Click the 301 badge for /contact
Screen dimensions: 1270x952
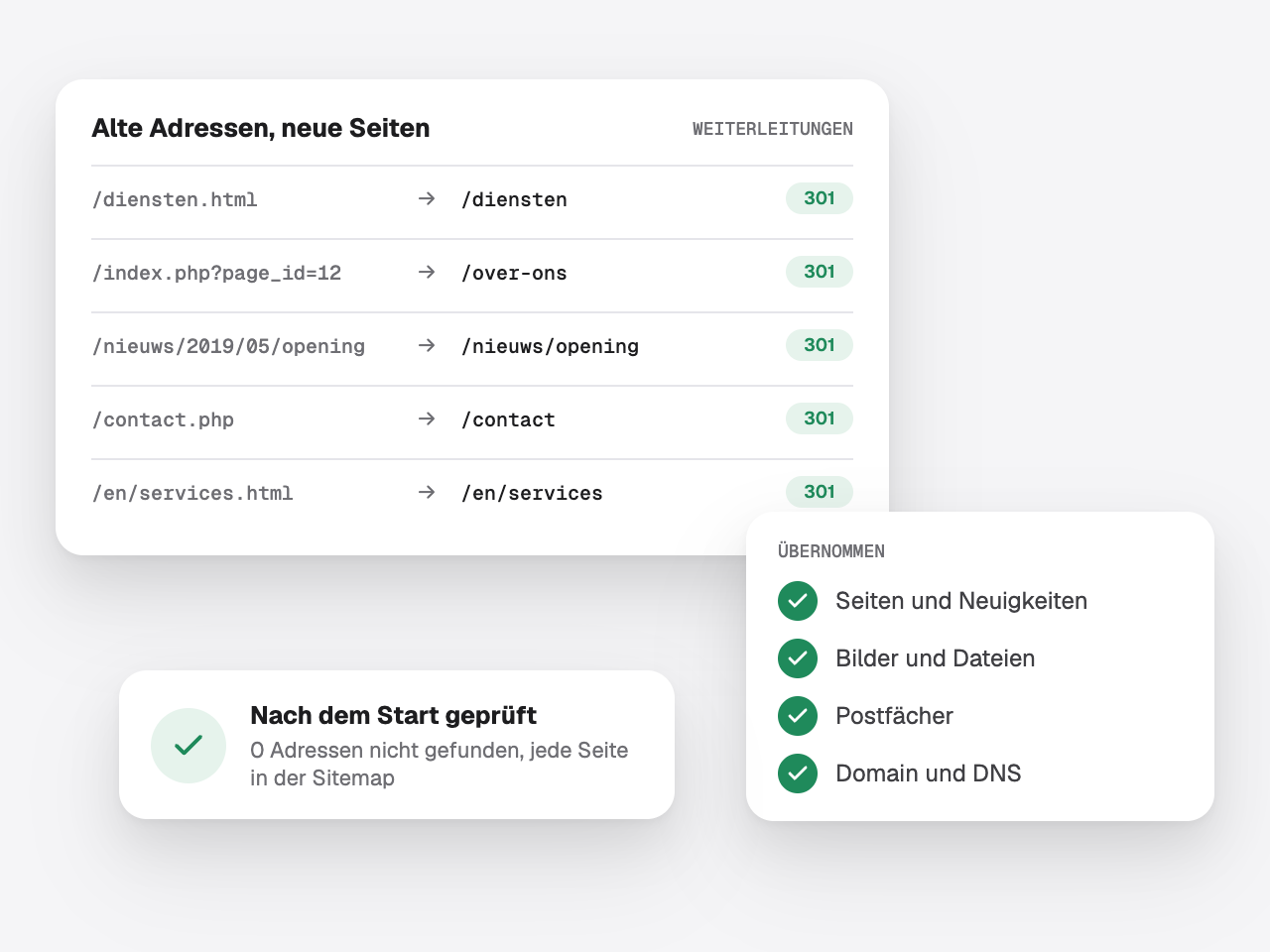(820, 418)
